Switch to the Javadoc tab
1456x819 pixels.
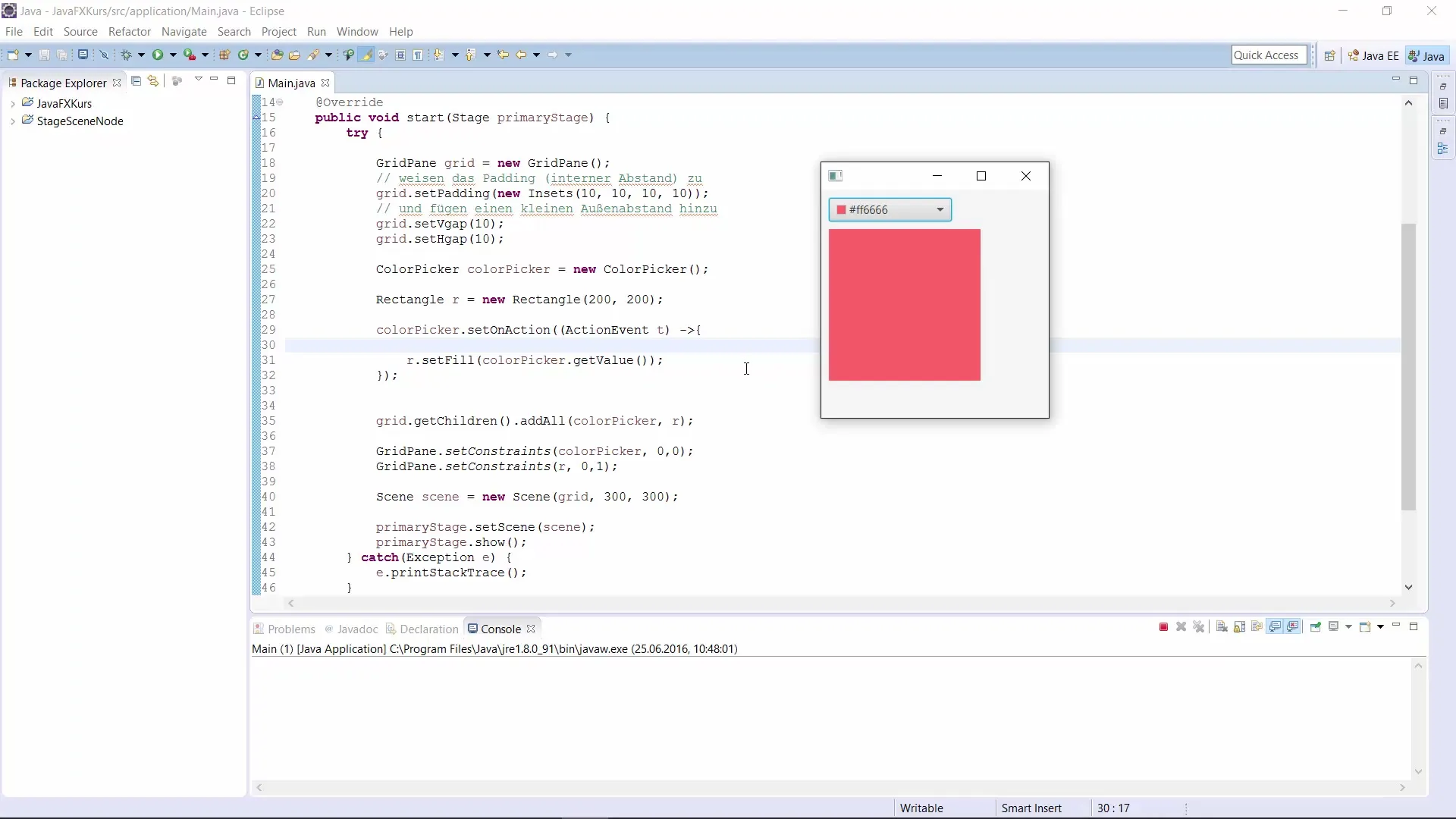click(351, 629)
